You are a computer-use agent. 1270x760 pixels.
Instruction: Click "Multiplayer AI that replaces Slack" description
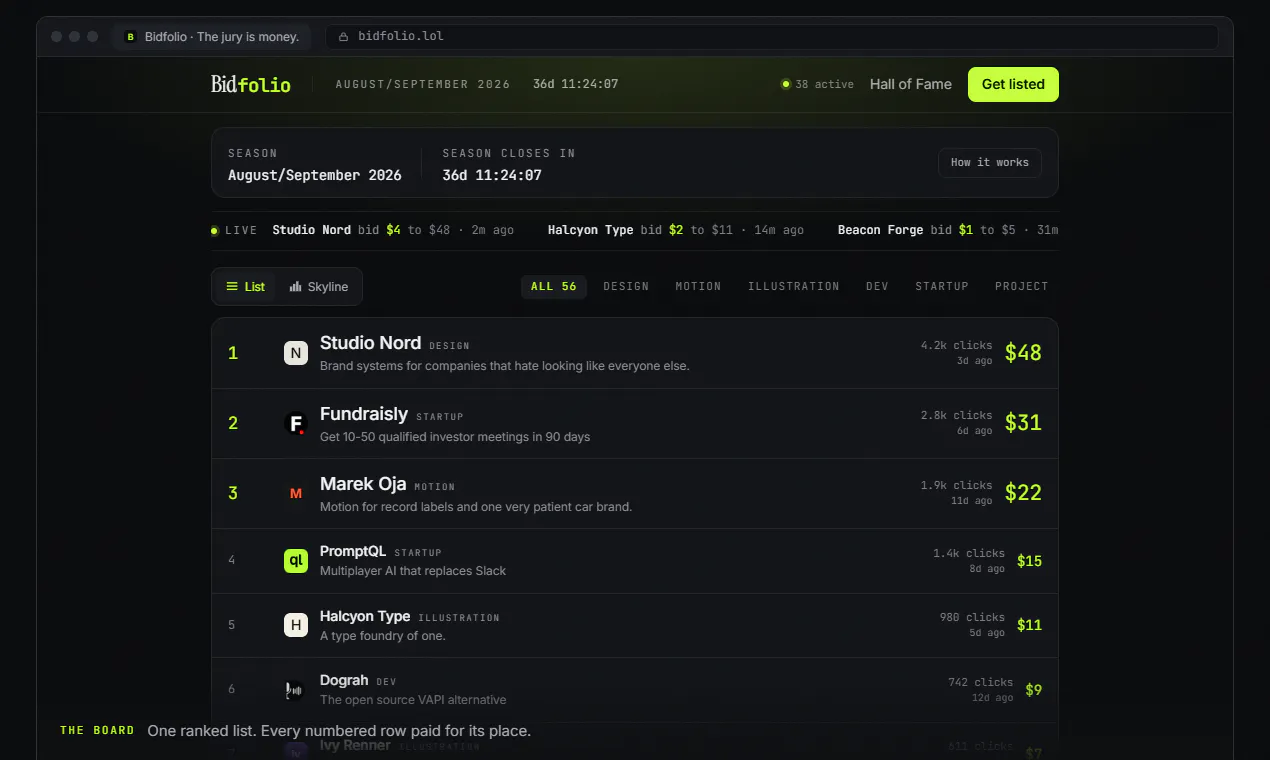(x=413, y=571)
